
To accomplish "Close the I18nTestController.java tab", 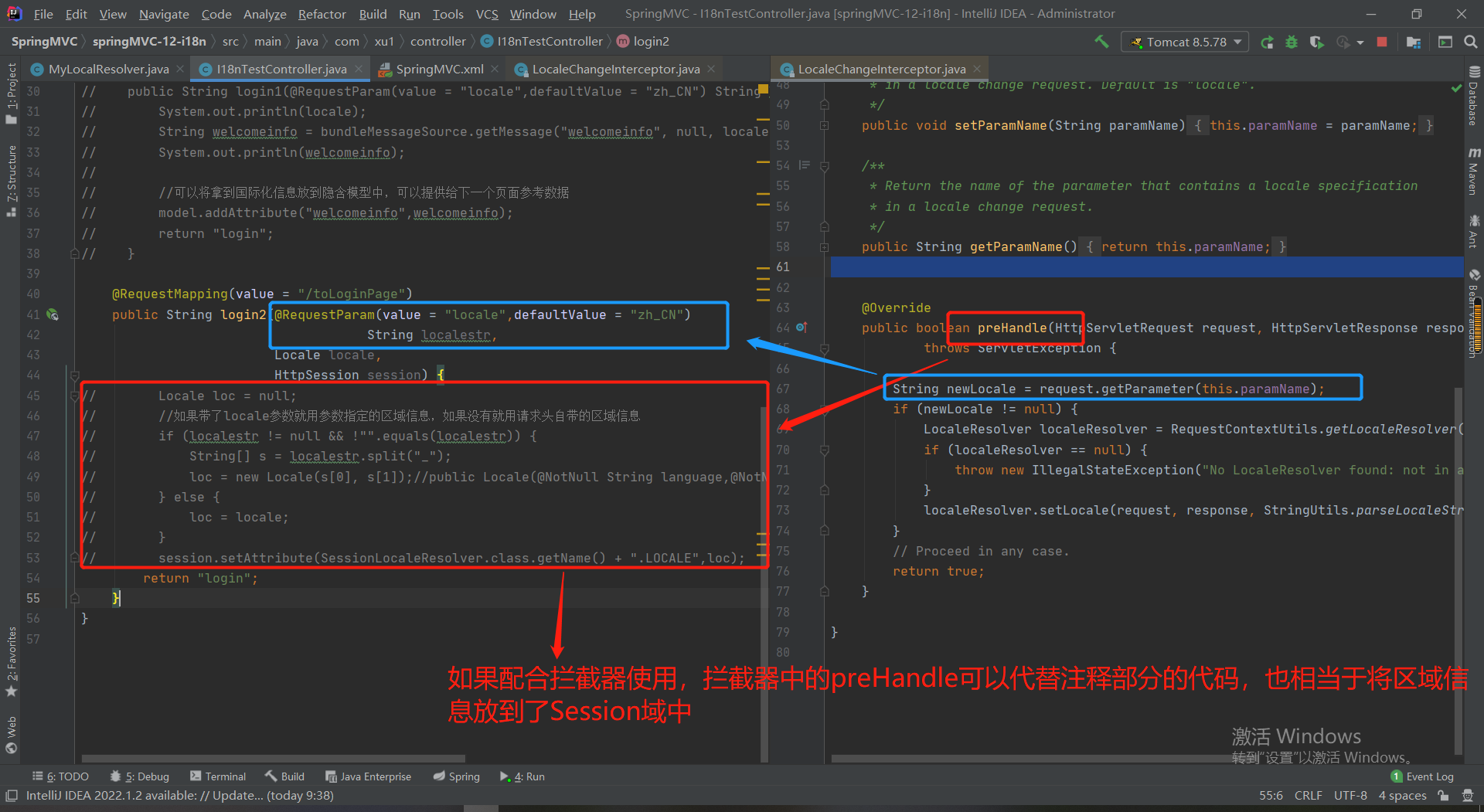I will tap(359, 69).
